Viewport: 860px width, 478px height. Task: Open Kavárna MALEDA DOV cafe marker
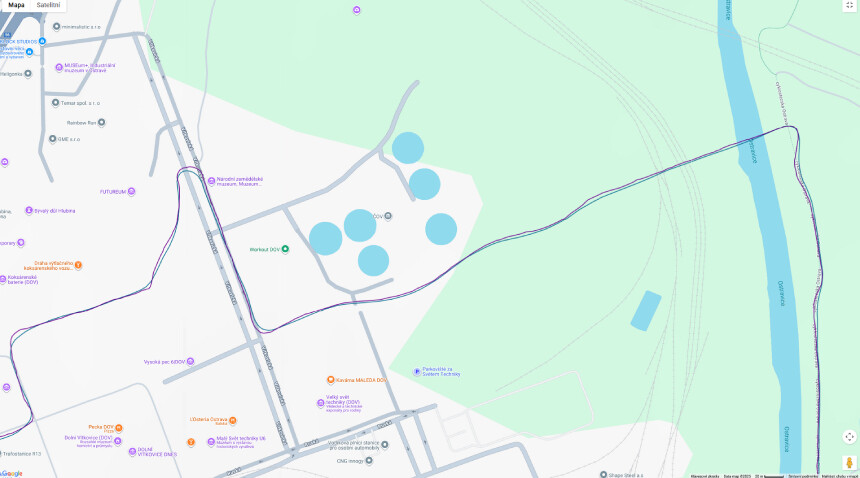pos(331,380)
